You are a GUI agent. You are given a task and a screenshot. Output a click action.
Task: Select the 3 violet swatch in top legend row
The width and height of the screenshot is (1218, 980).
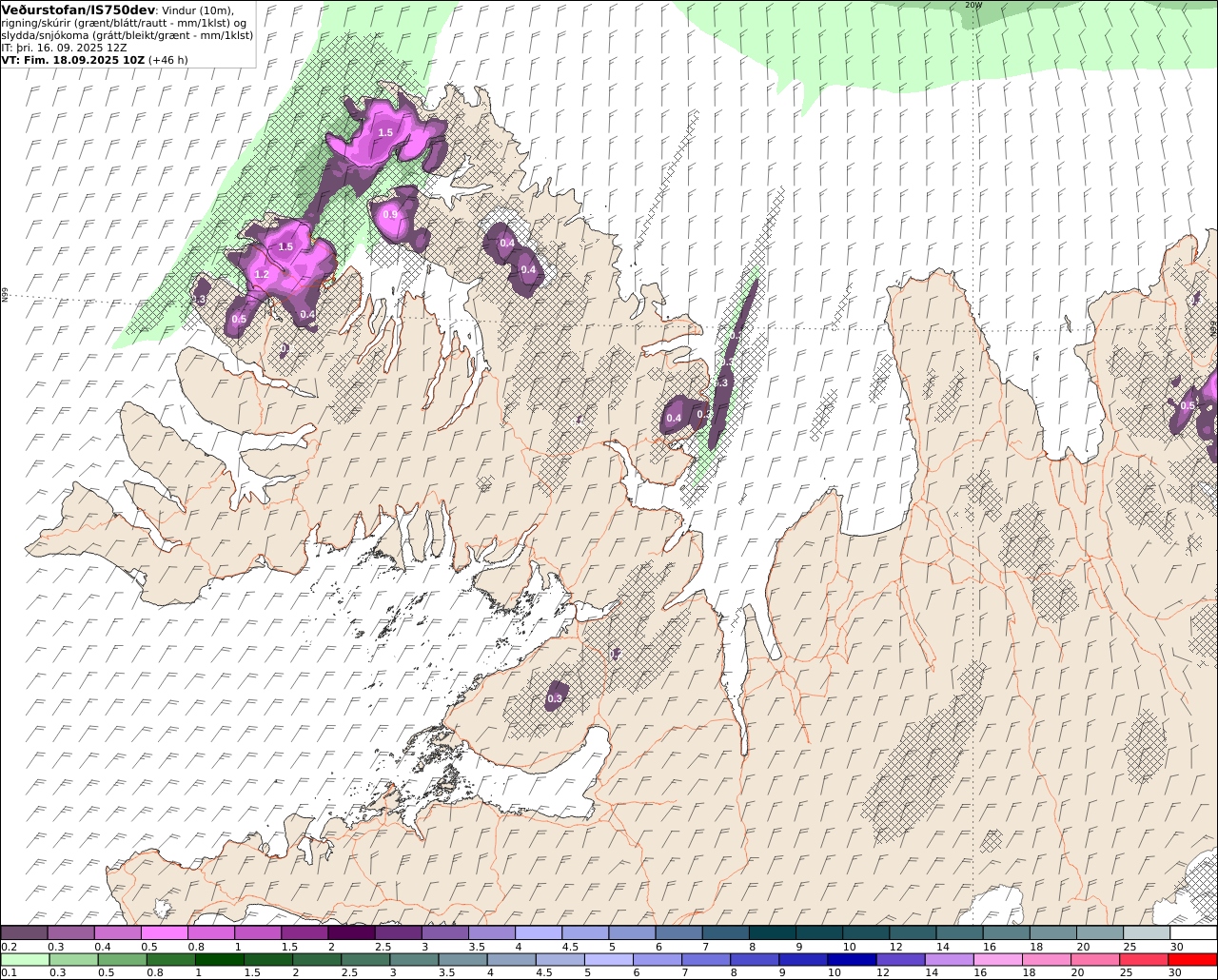point(445,932)
